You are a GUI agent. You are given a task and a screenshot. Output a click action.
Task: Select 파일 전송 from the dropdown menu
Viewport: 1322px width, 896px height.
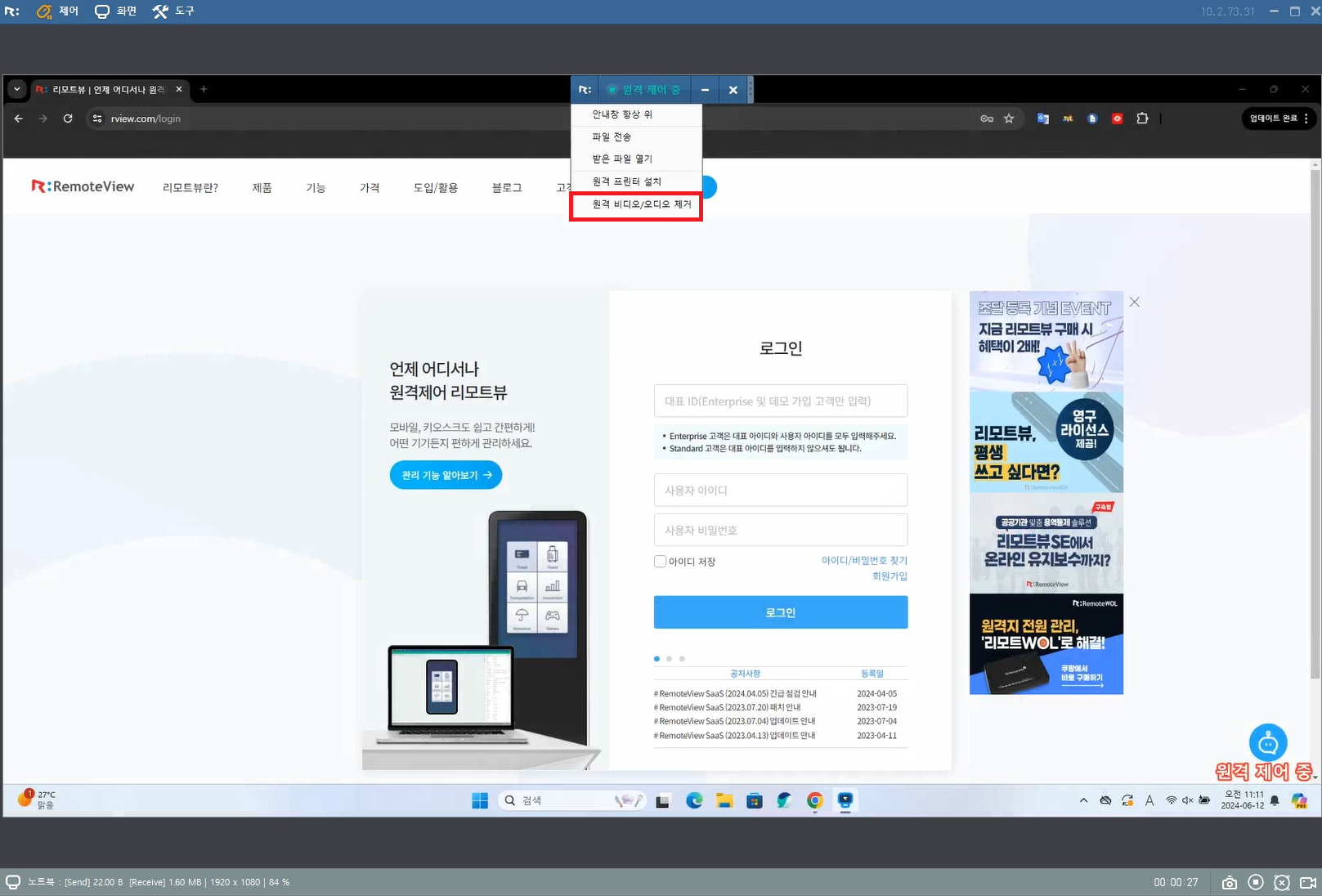[x=612, y=137]
